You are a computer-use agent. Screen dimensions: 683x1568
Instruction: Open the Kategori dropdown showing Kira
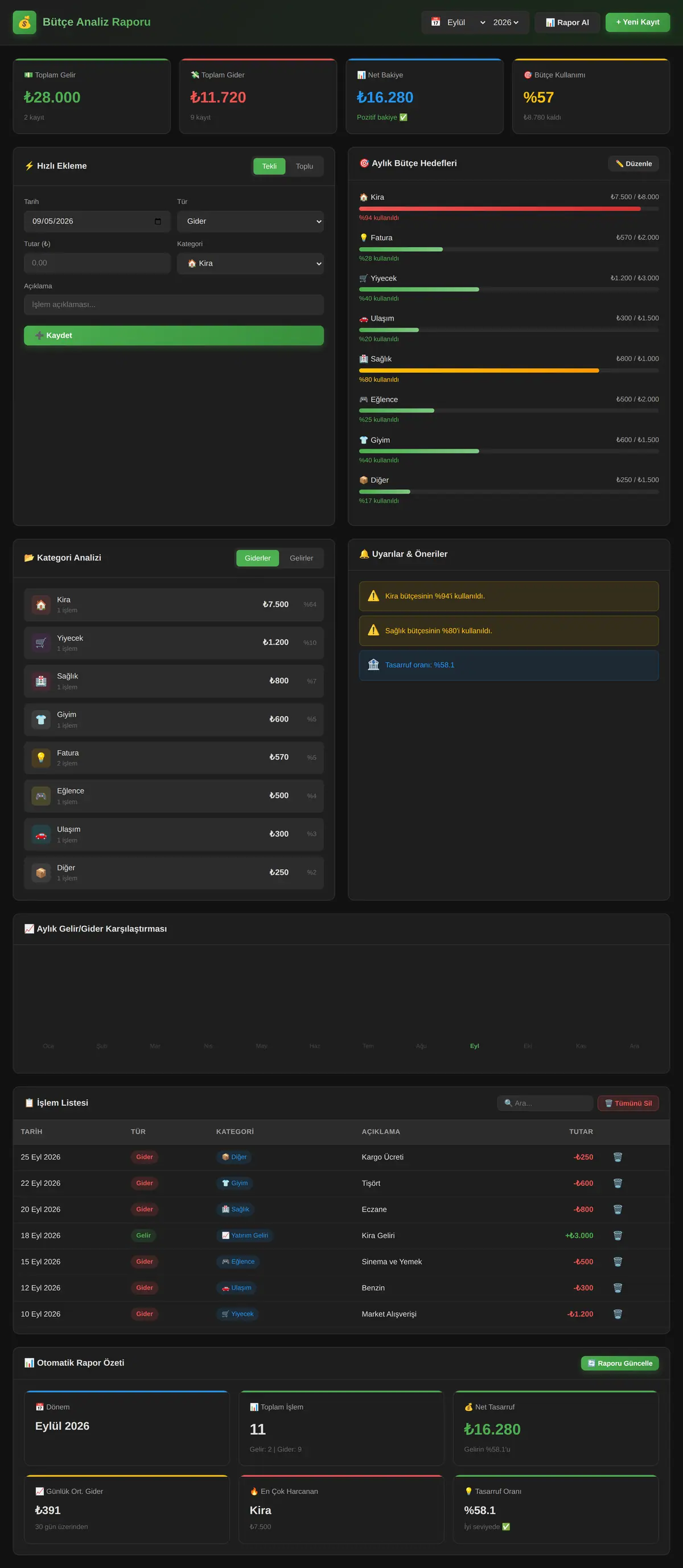pyautogui.click(x=250, y=264)
